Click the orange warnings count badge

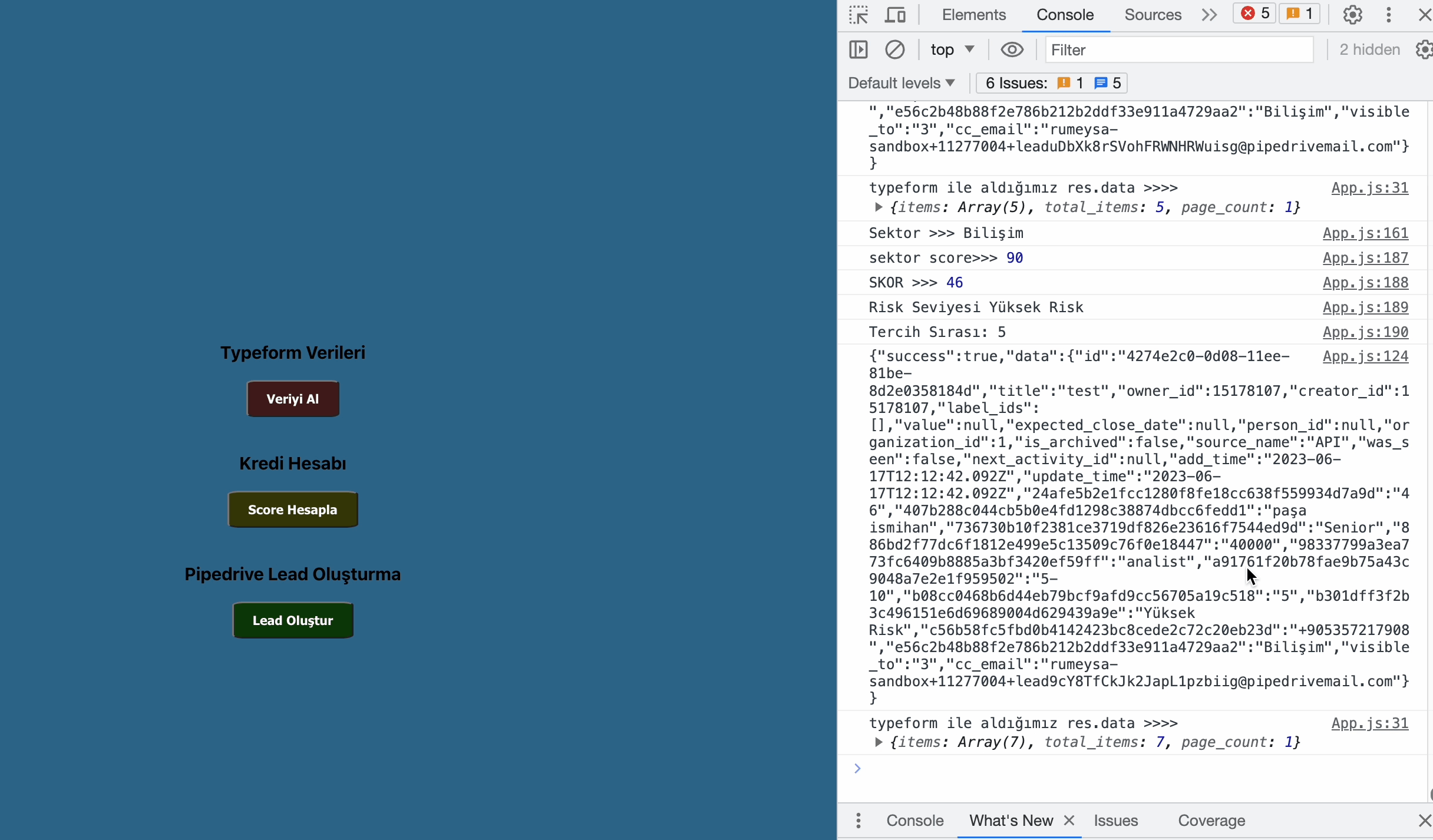click(x=1299, y=14)
